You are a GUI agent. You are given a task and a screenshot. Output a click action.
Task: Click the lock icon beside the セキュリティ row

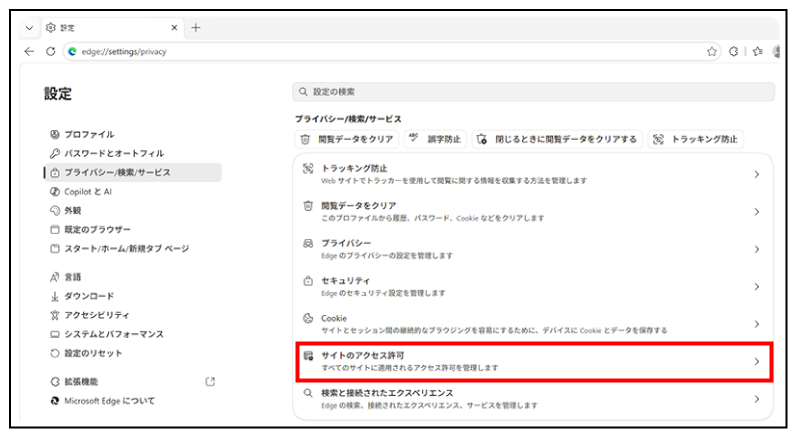click(x=308, y=280)
